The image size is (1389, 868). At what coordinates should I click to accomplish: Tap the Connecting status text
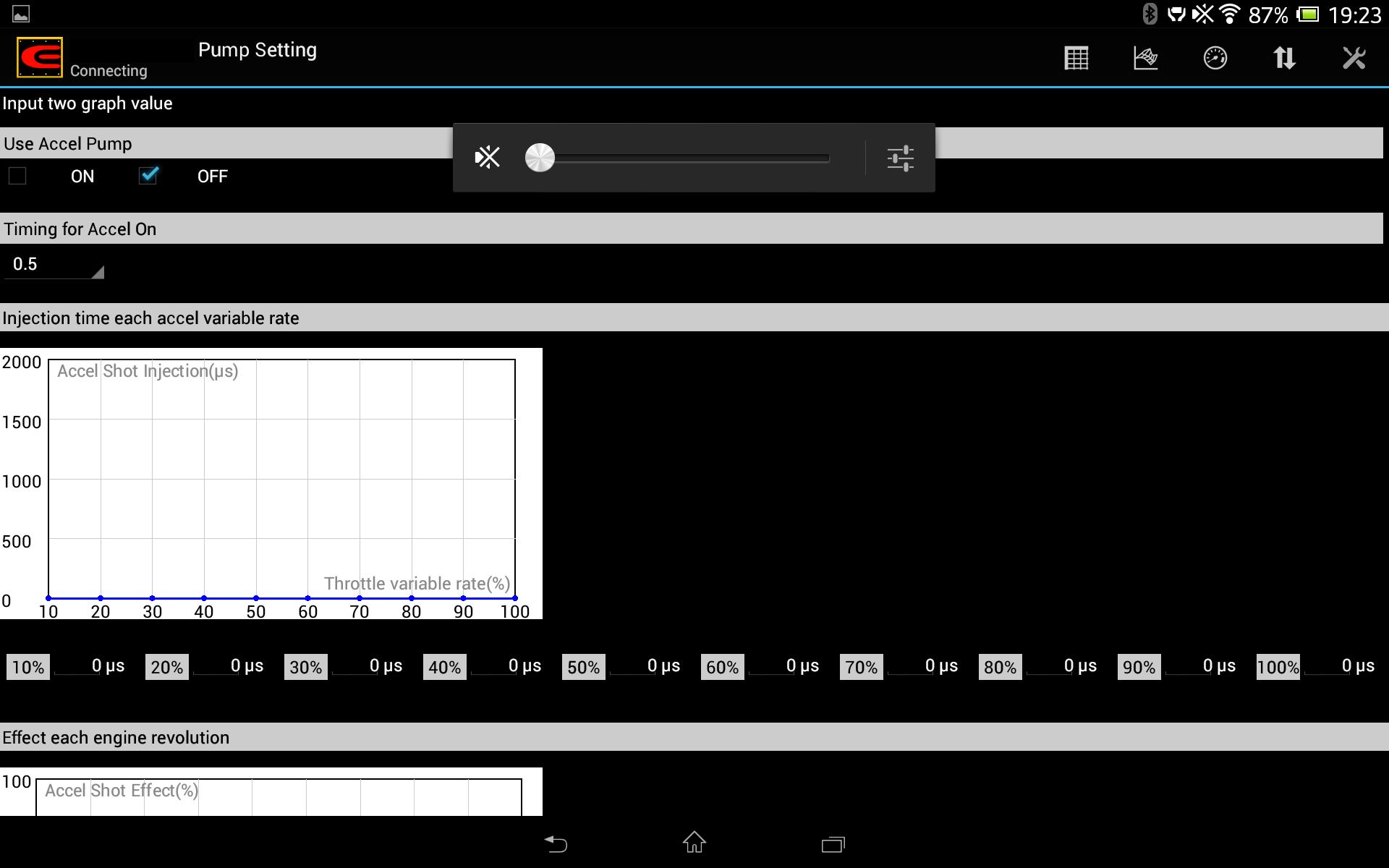click(x=109, y=71)
